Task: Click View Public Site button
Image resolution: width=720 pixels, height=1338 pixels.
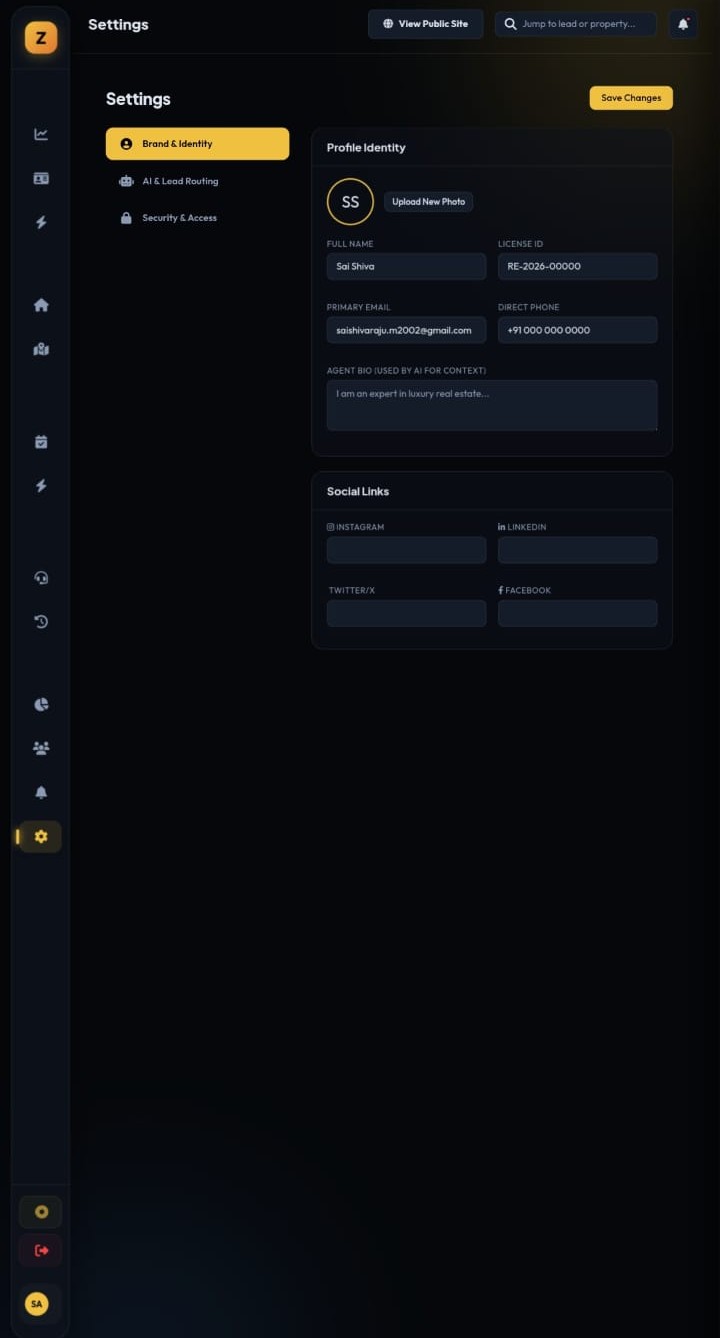Action: (x=426, y=24)
